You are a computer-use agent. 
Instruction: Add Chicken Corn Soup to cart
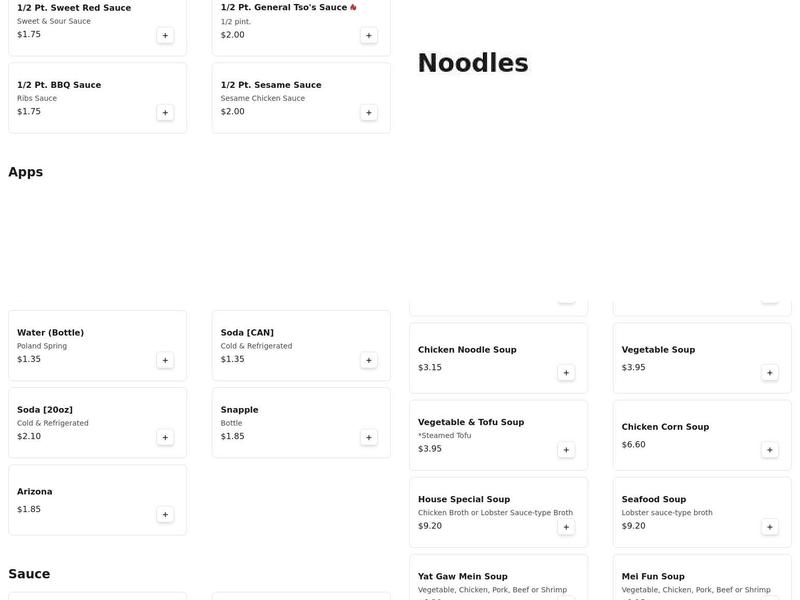[770, 450]
